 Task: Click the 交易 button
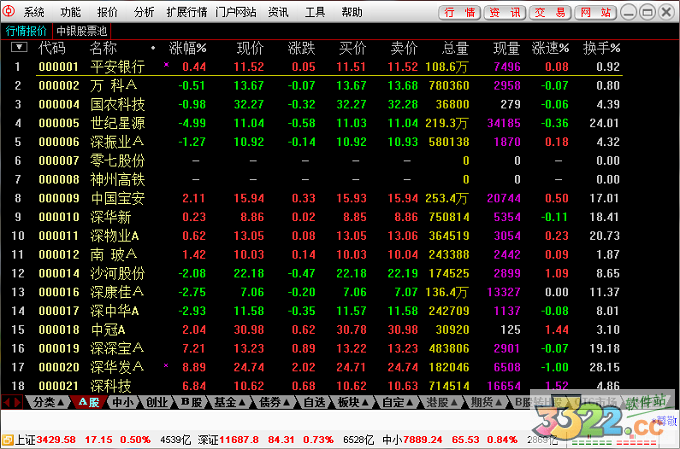(x=550, y=12)
